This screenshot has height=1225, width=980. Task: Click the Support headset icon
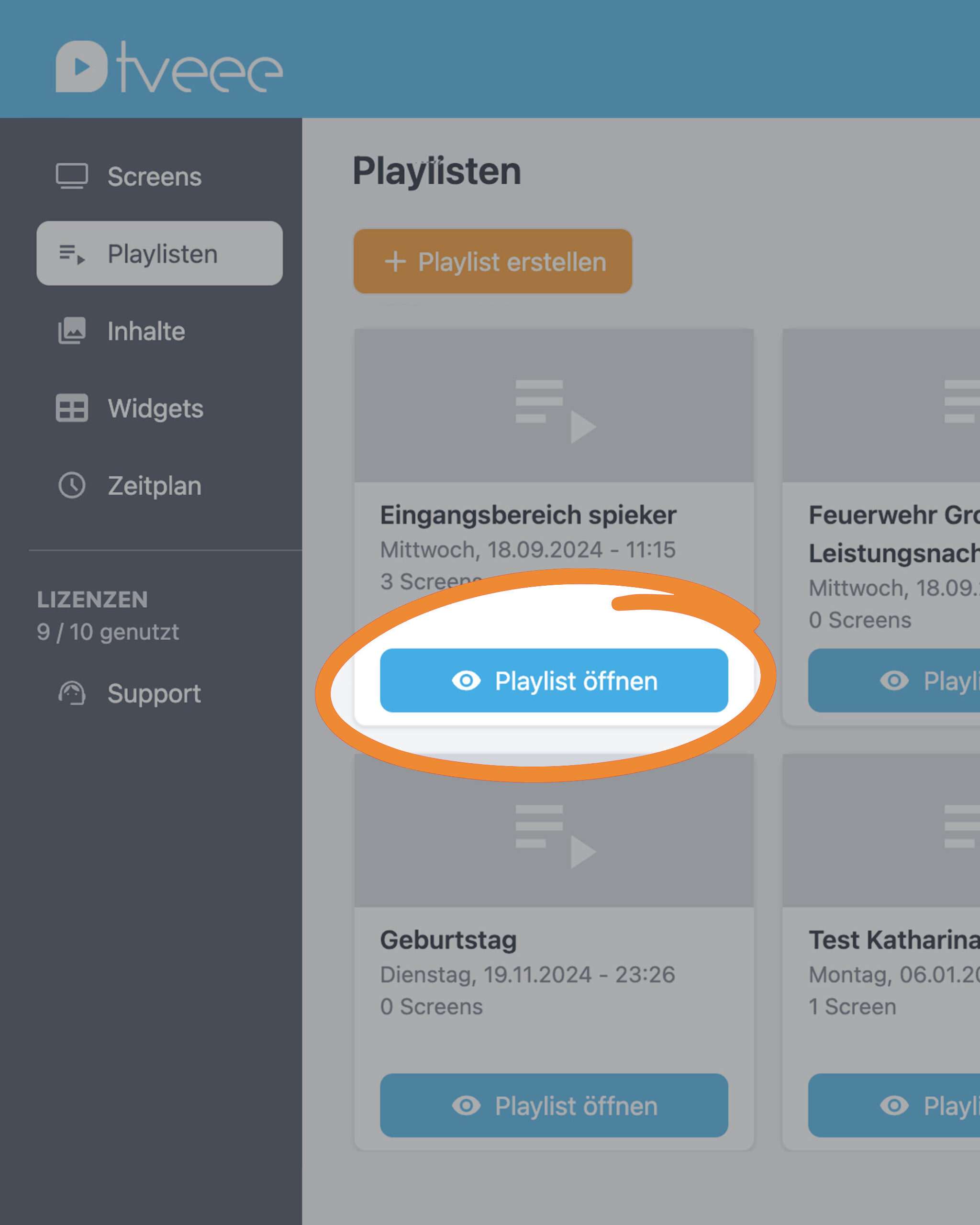[72, 693]
